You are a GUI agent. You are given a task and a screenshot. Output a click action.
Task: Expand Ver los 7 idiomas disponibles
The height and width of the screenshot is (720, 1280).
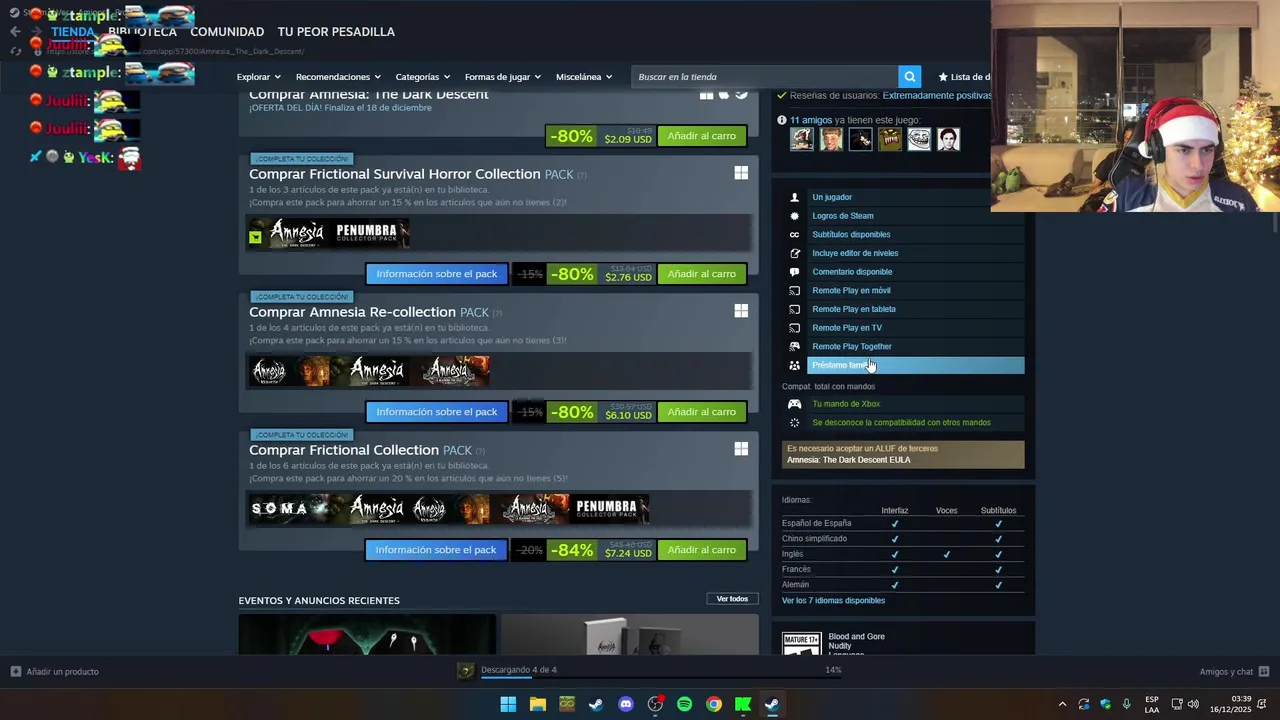833,601
